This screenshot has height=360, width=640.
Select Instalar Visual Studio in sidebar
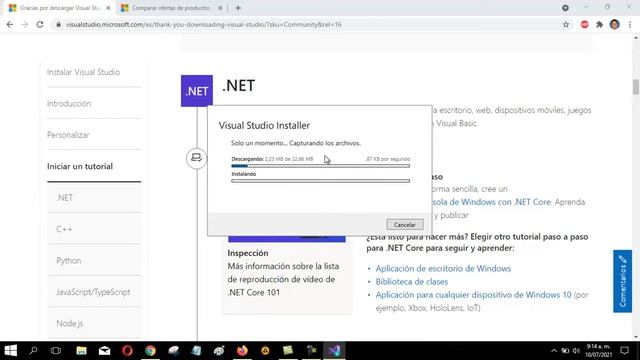click(83, 72)
